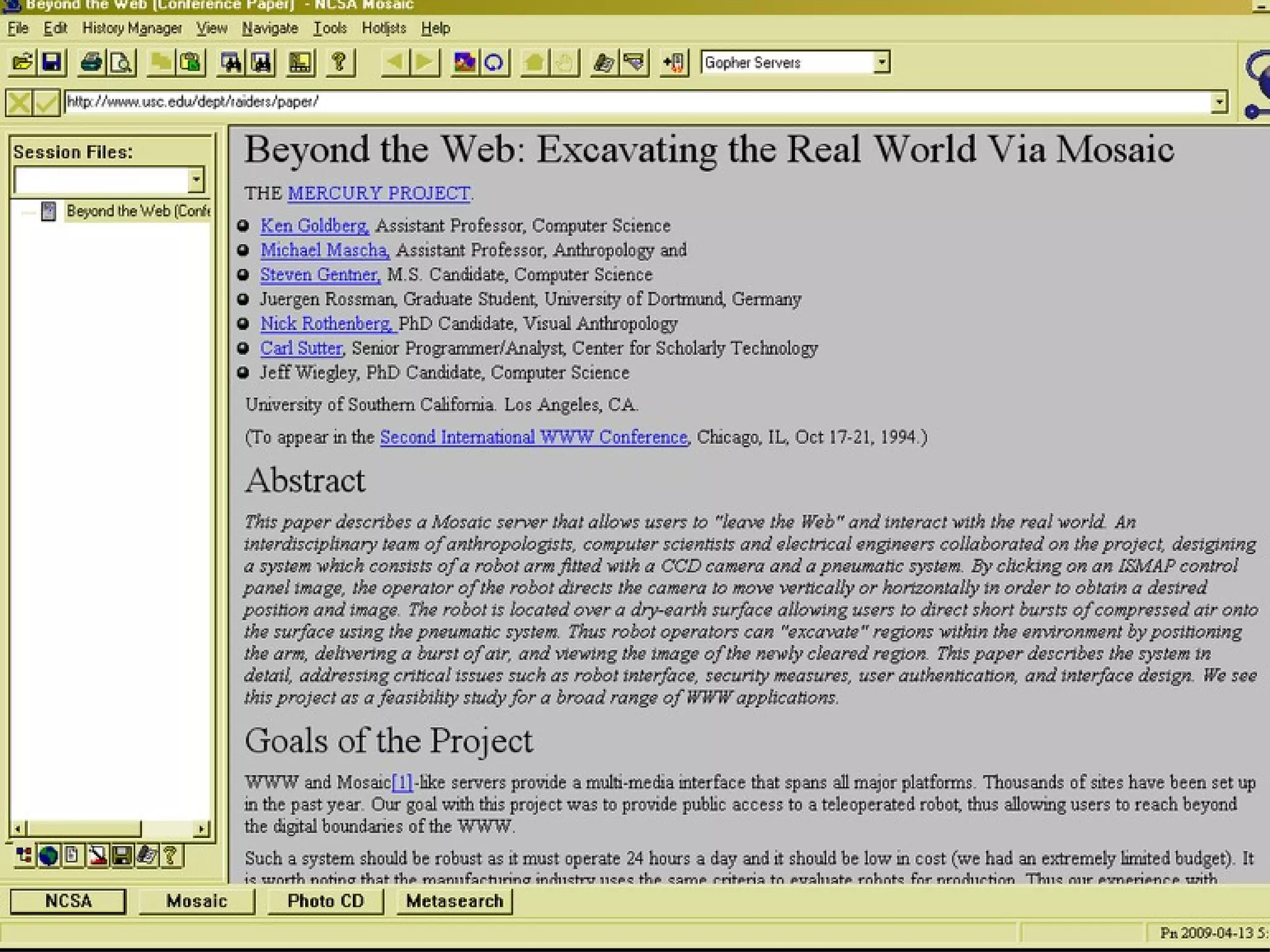Open the Carl Sutter link
This screenshot has height=952, width=1270.
(301, 348)
